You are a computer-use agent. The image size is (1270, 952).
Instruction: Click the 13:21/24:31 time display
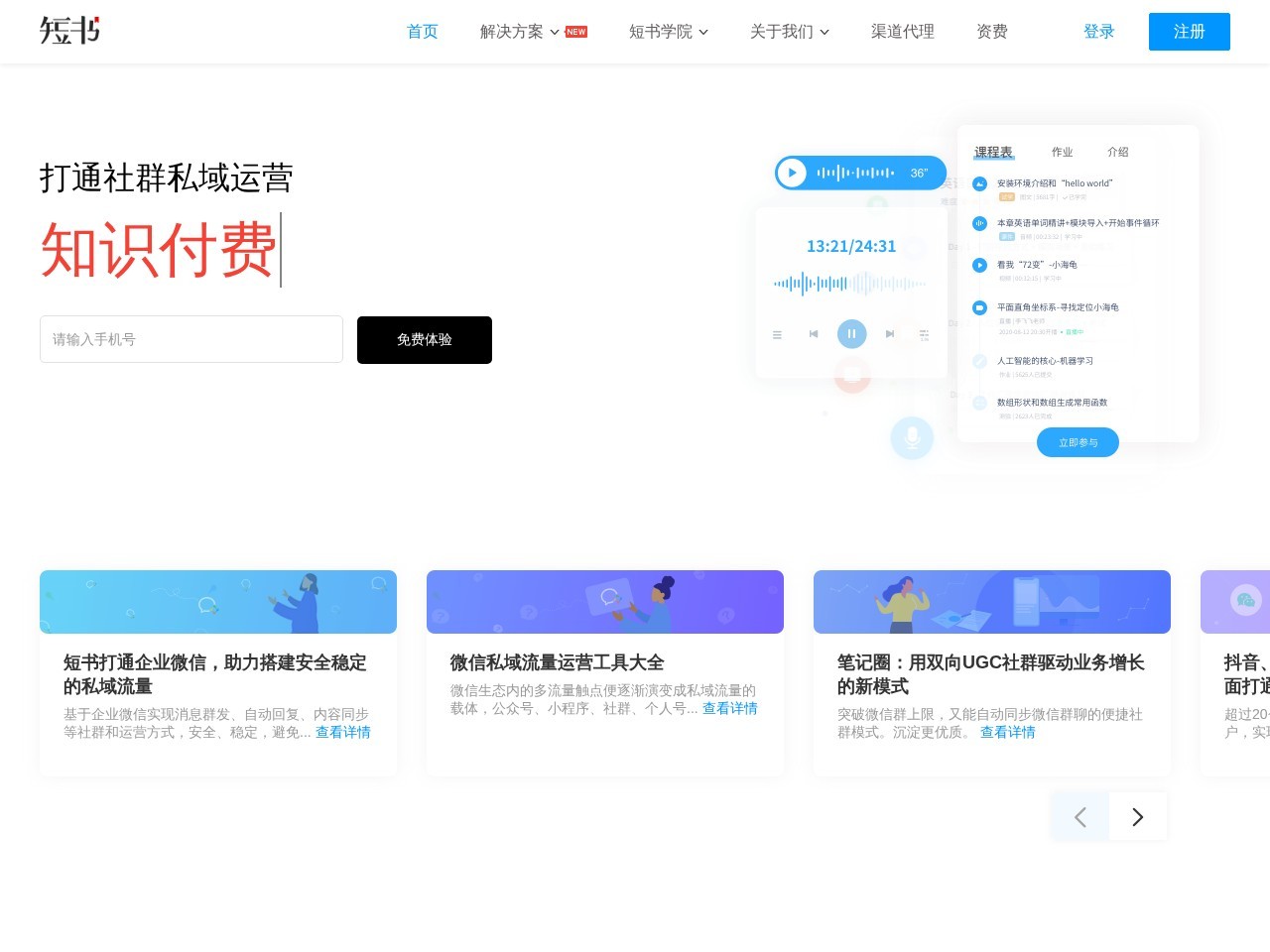pyautogui.click(x=851, y=246)
